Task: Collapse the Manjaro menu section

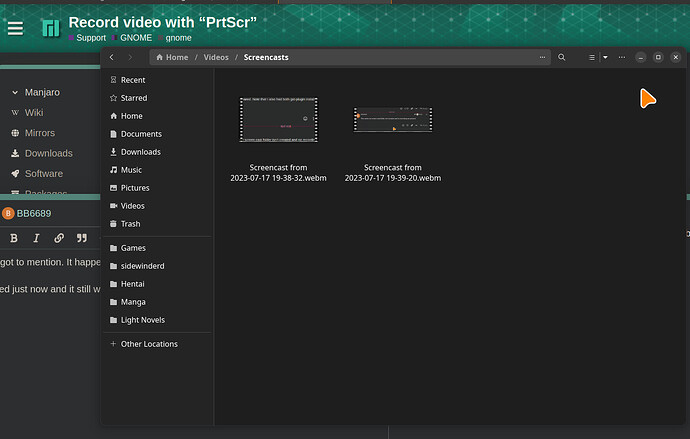Action: [15, 92]
